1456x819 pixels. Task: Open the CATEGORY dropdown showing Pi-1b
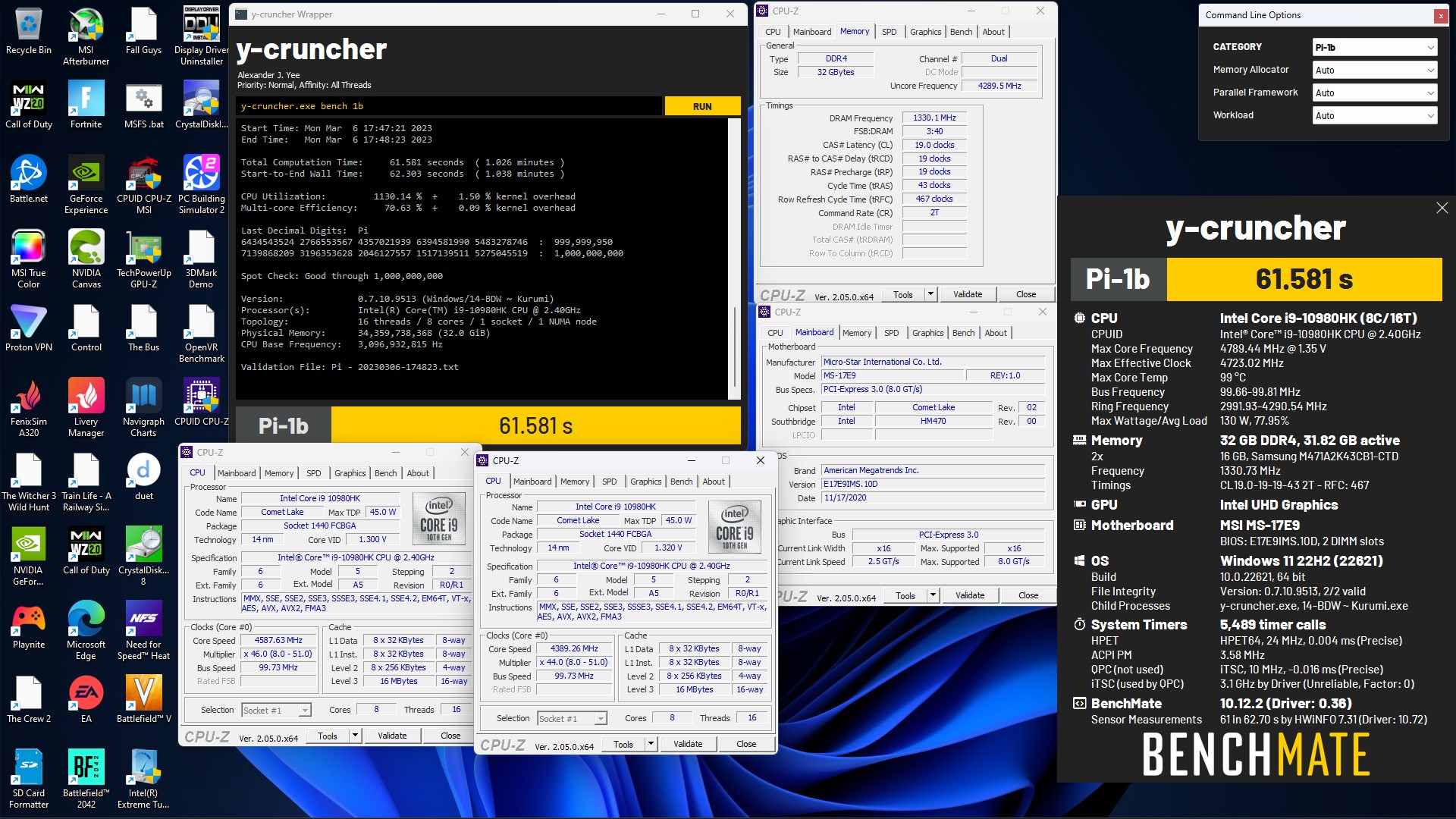click(x=1375, y=47)
